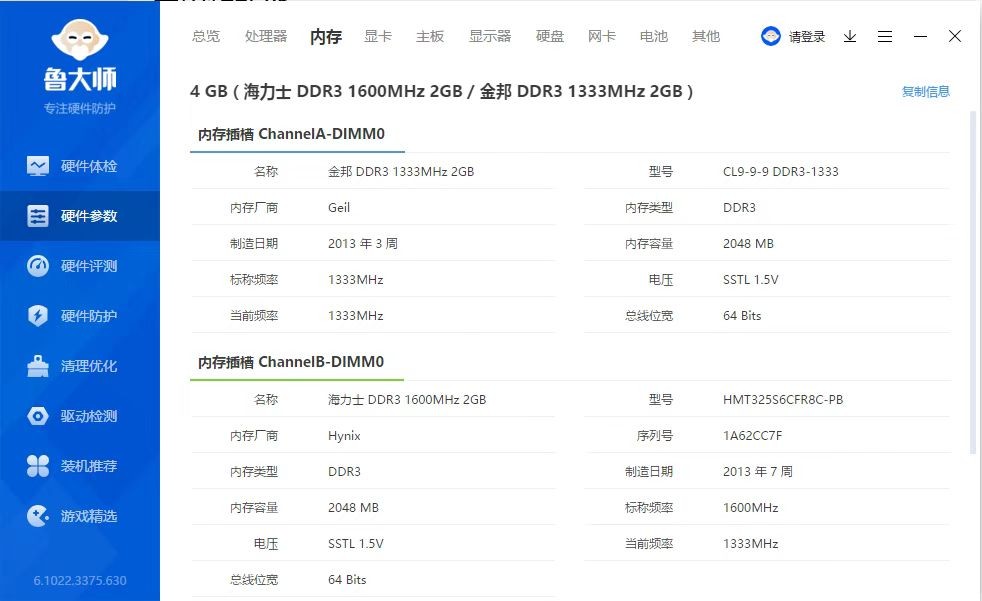This screenshot has width=982, height=601.
Task: Minimize the 鲁大师 window
Action: 920,36
